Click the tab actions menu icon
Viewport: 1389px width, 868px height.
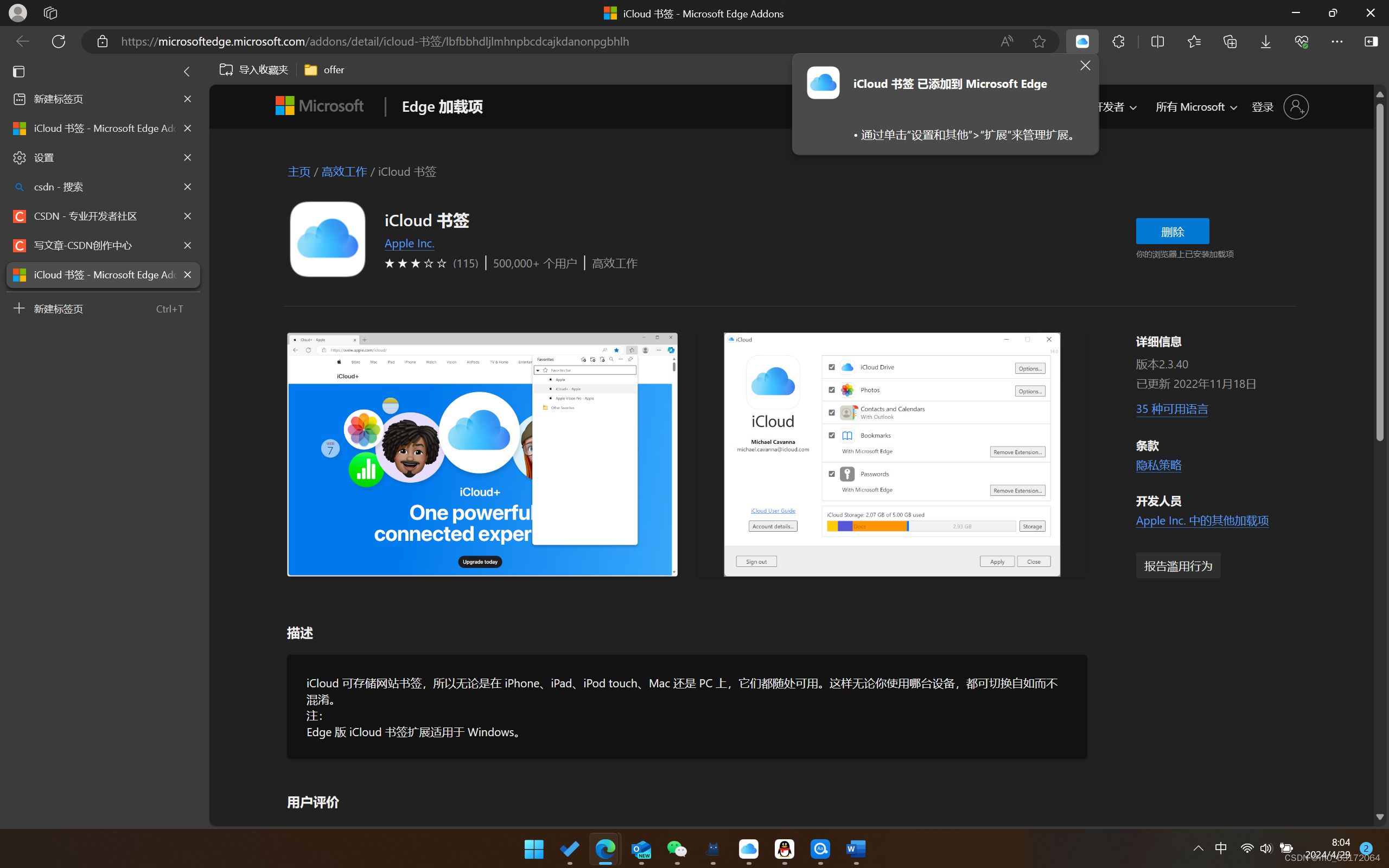pyautogui.click(x=19, y=71)
